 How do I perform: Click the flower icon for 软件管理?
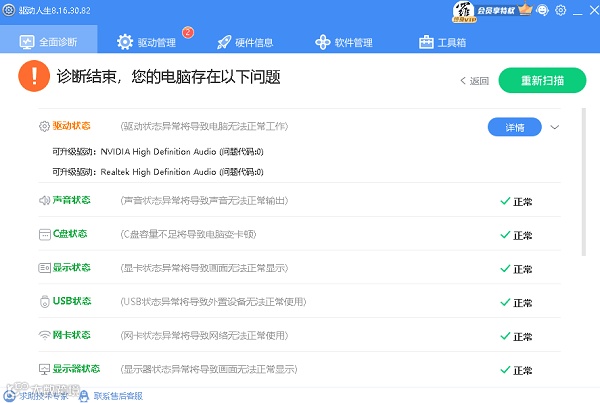click(x=323, y=42)
